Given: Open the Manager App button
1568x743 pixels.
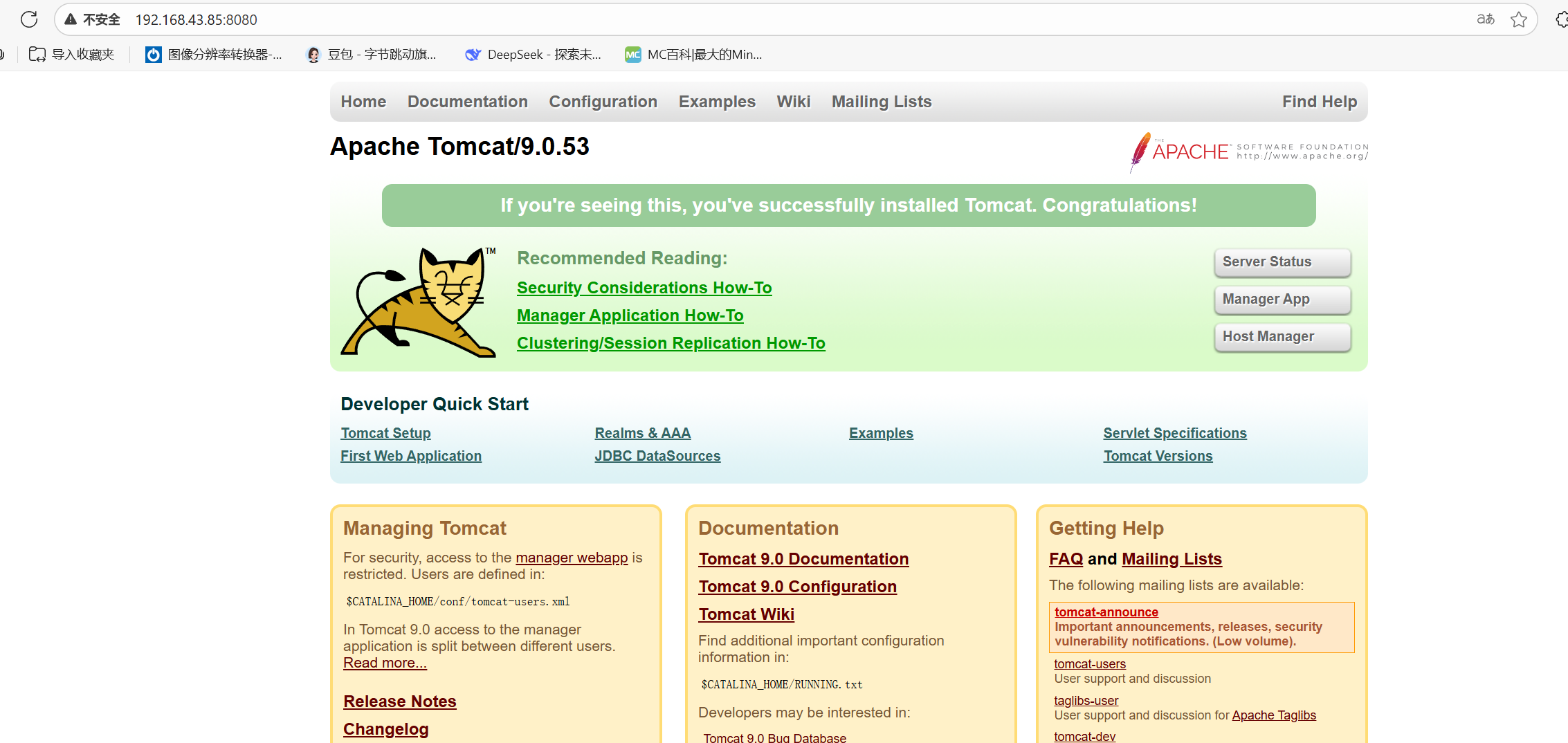Looking at the screenshot, I should pos(1282,300).
